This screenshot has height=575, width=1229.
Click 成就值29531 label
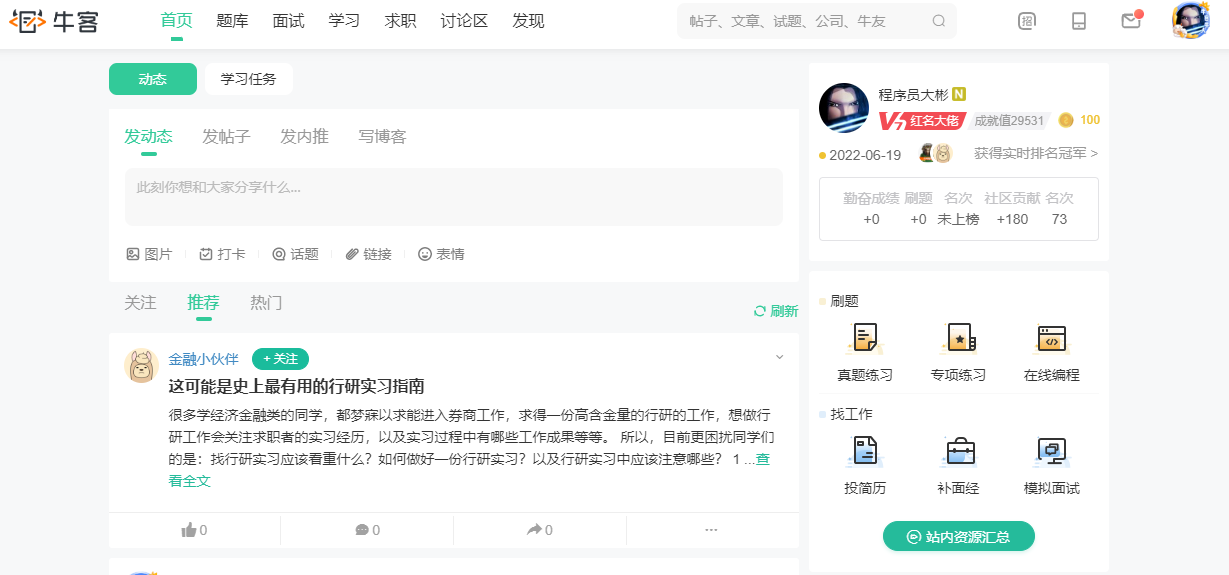click(1008, 121)
